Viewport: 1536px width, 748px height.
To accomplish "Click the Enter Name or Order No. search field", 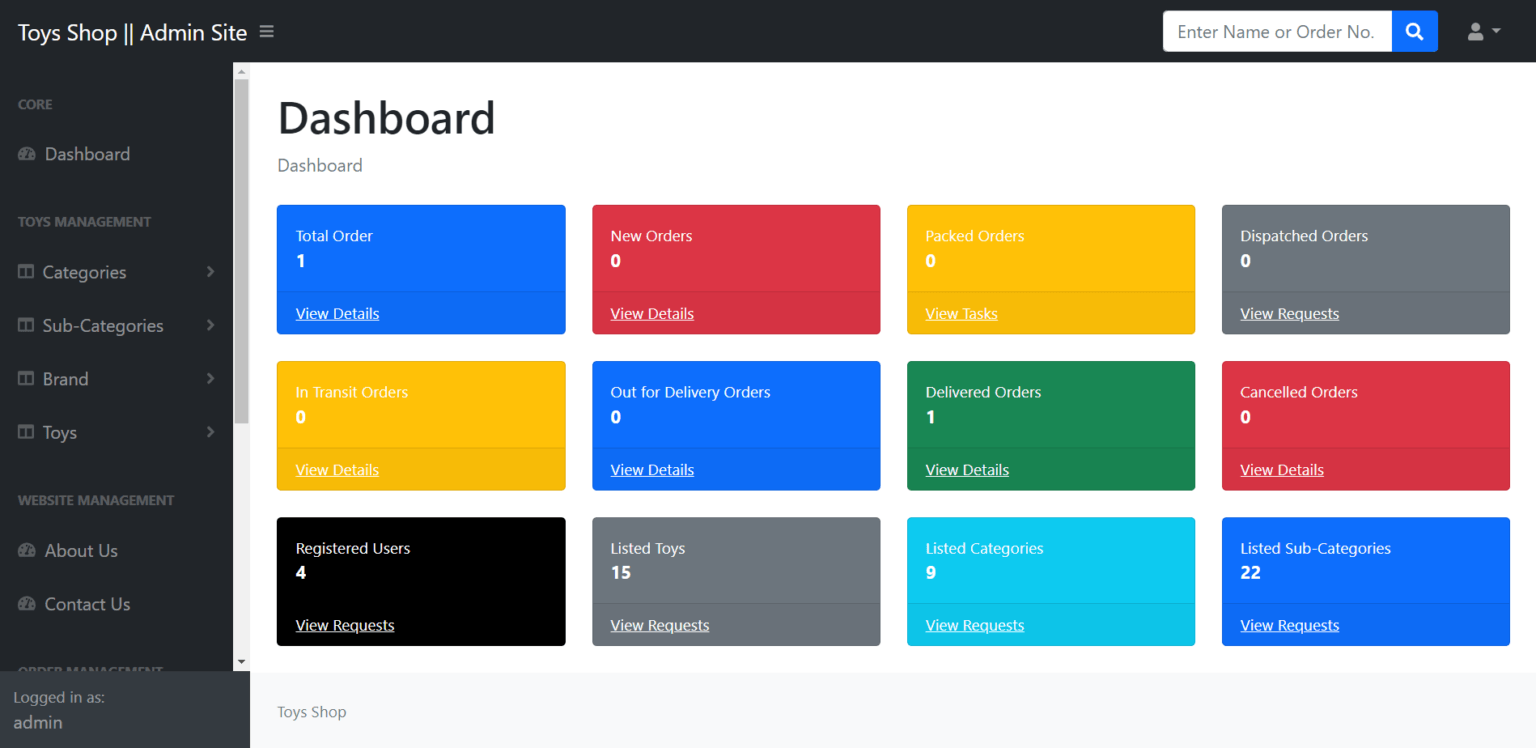I will 1276,31.
